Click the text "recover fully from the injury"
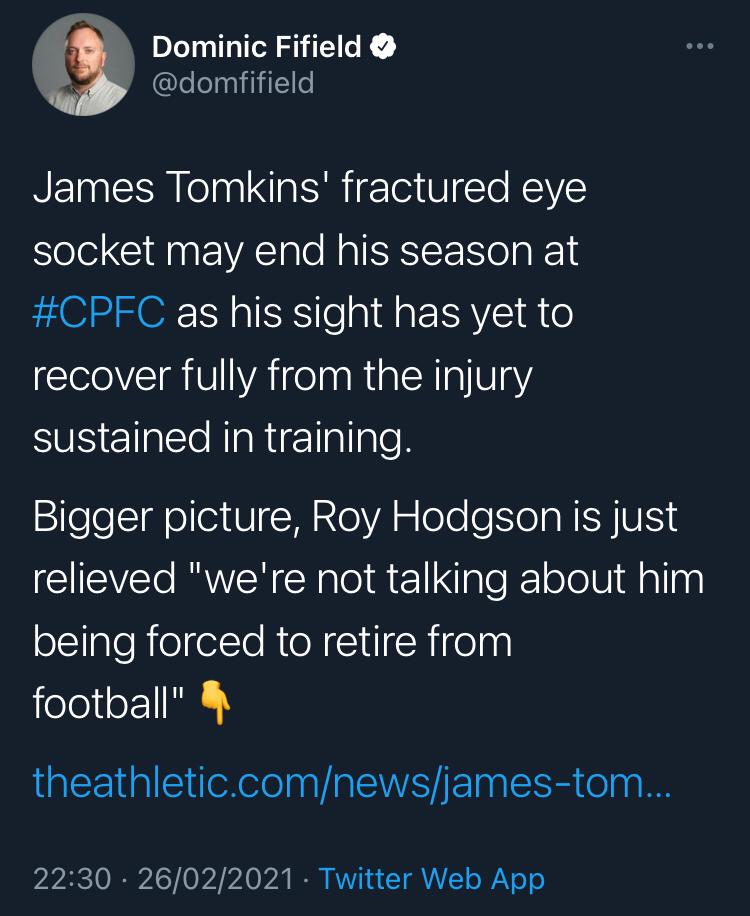750x916 pixels. 283,376
